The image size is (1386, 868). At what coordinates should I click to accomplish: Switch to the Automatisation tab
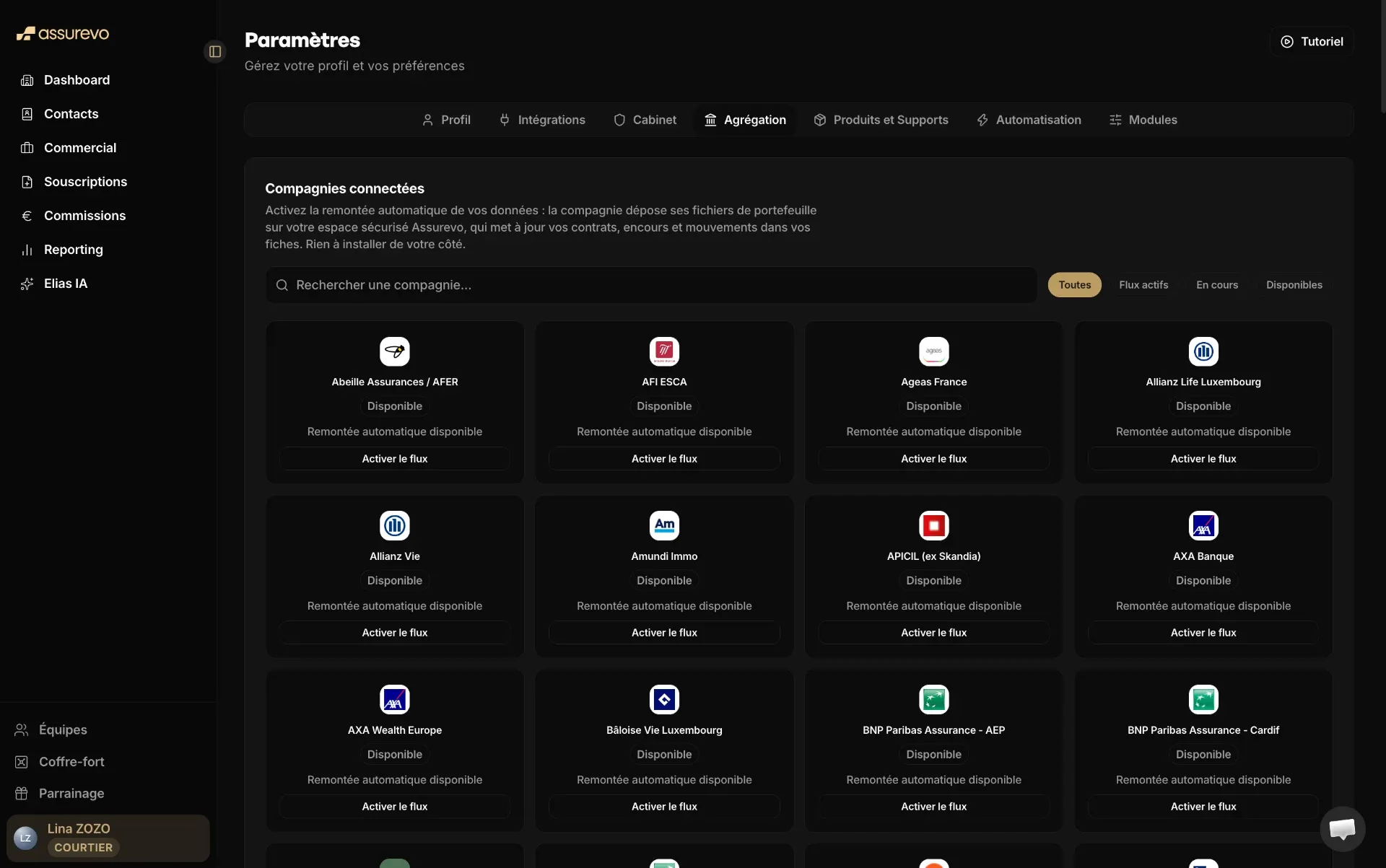pyautogui.click(x=1029, y=120)
